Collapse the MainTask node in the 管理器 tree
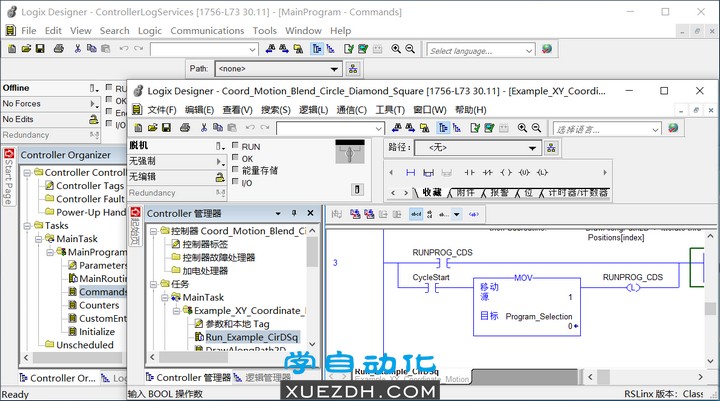This screenshot has height=401, width=720. click(x=165, y=297)
